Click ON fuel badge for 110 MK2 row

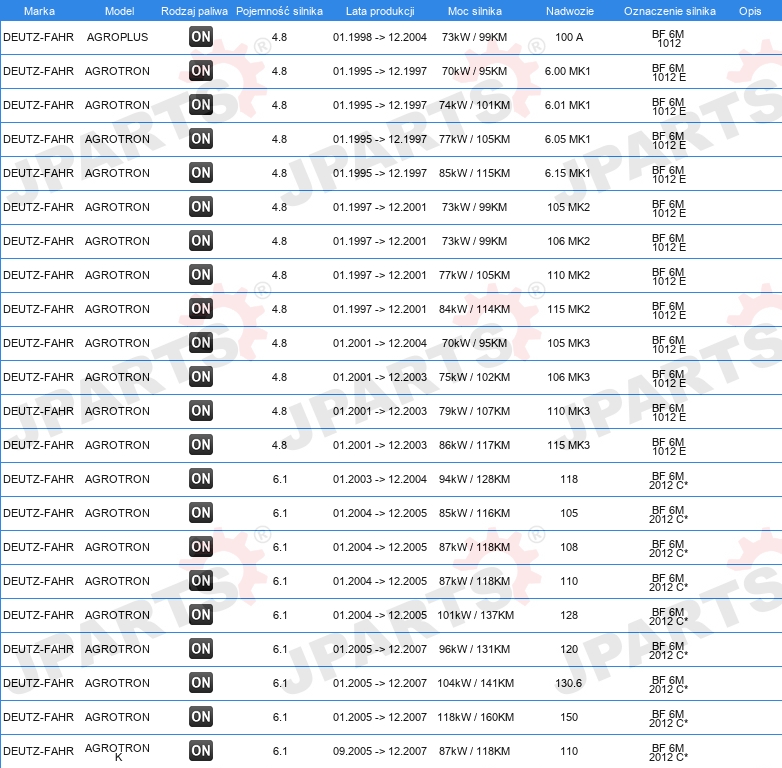(x=201, y=275)
